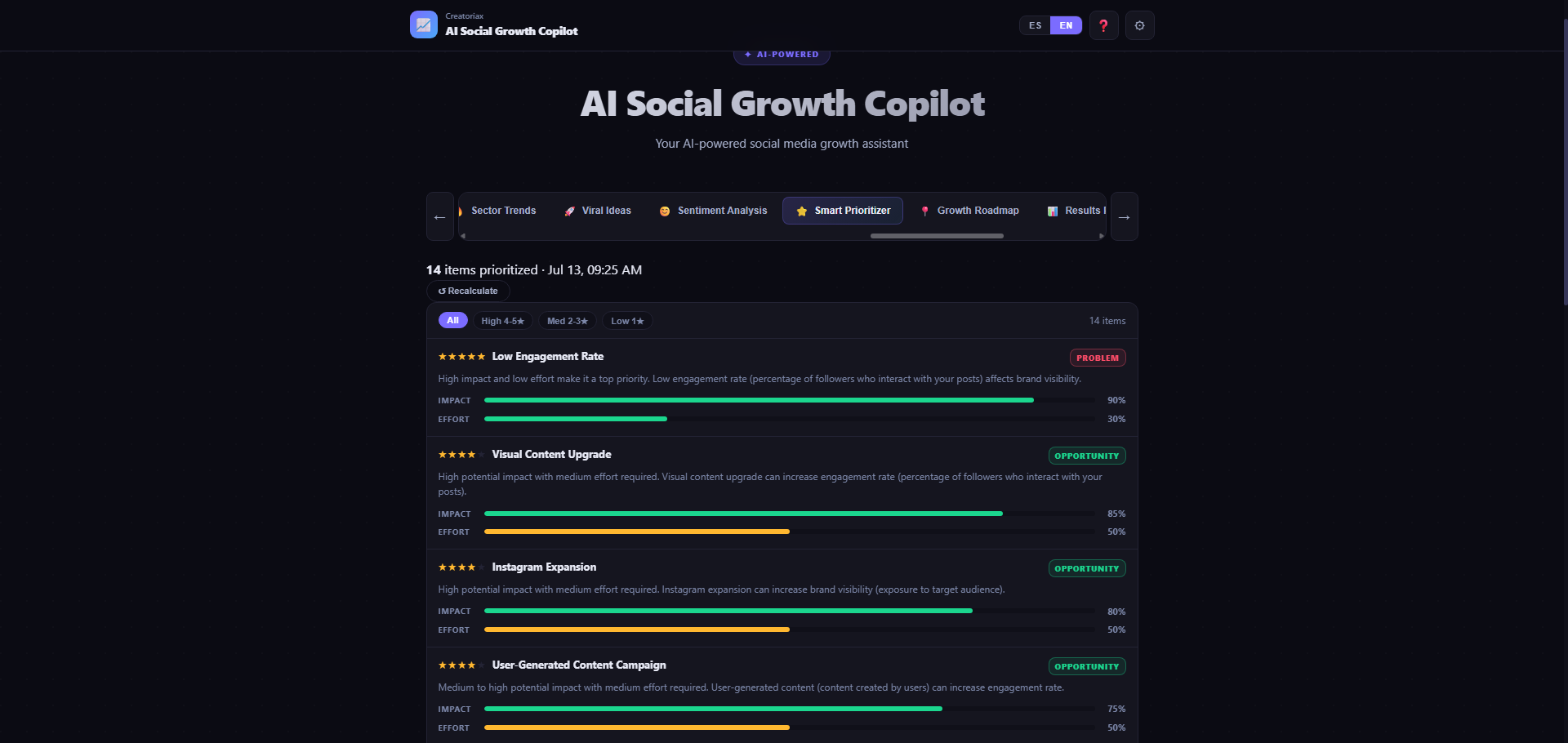This screenshot has height=743, width=1568.
Task: Show more tabs with the right arrow
Action: 1124,216
